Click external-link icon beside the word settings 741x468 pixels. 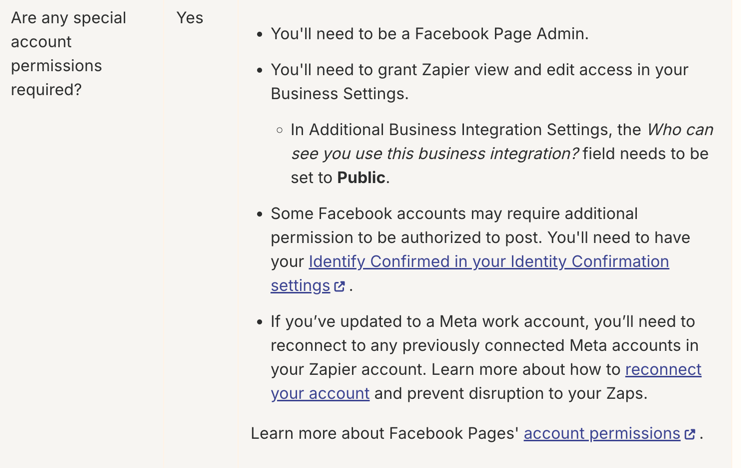(x=339, y=286)
